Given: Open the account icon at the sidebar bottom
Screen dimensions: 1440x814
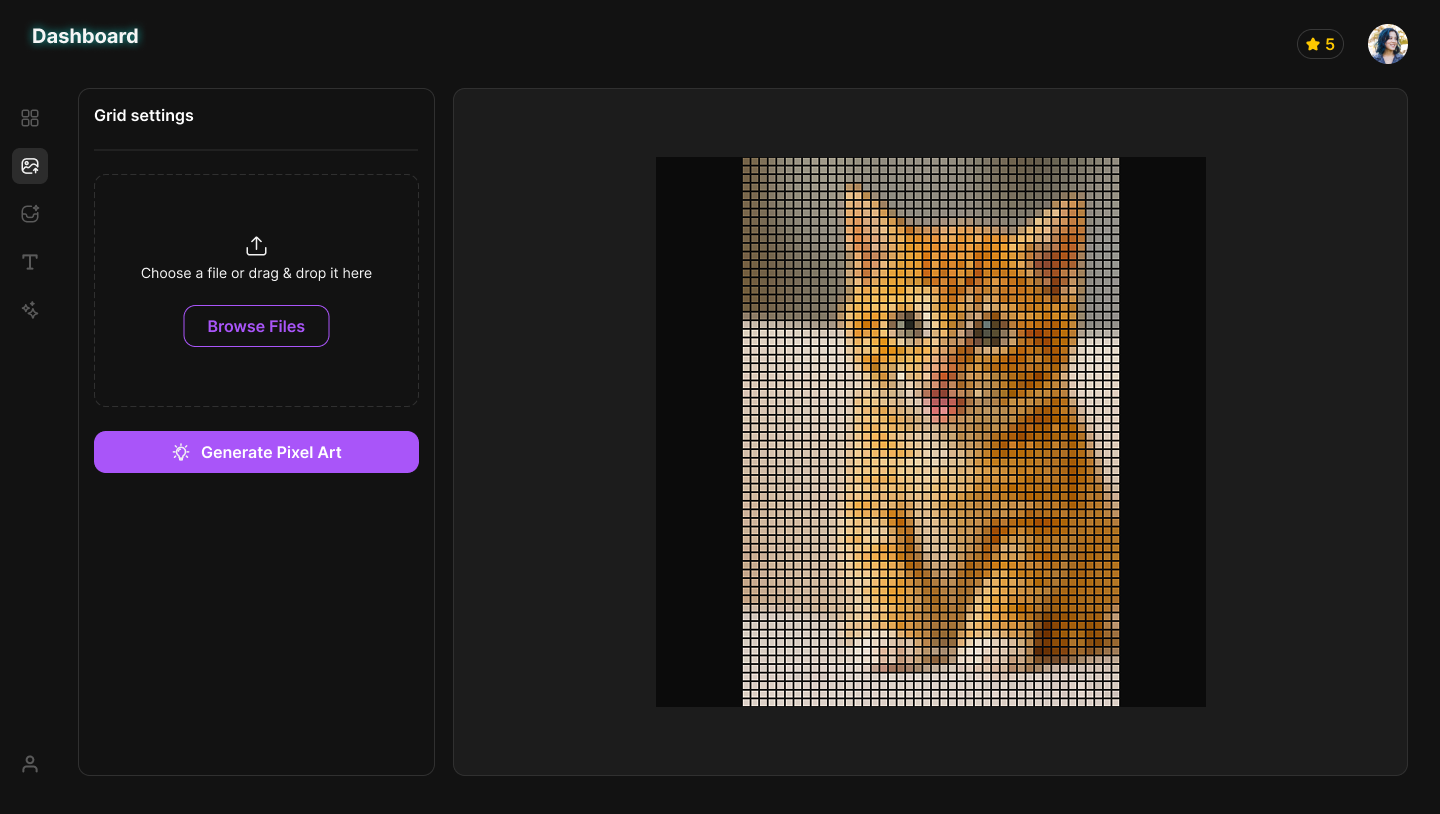Looking at the screenshot, I should pos(30,763).
